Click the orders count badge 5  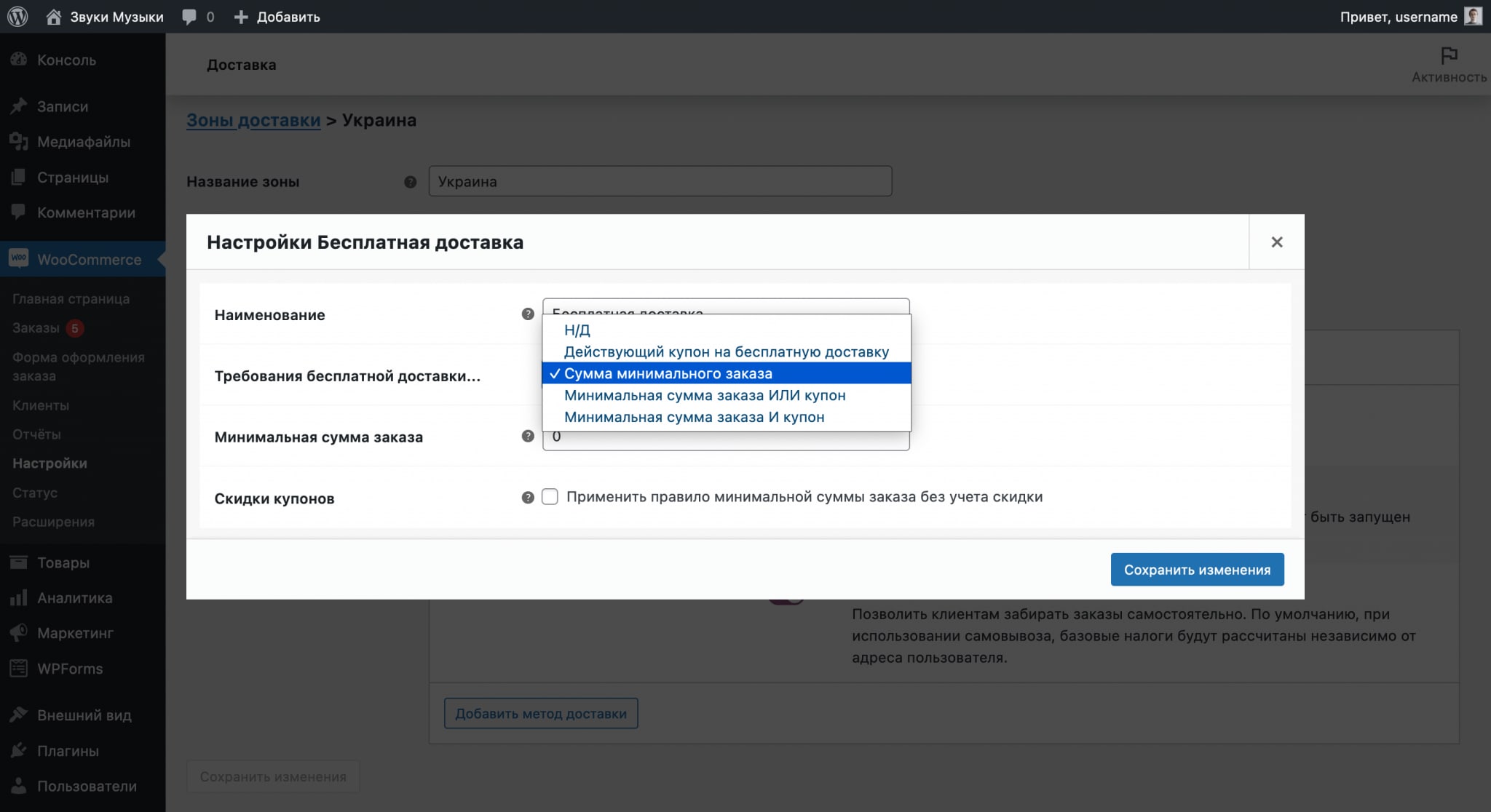[74, 328]
